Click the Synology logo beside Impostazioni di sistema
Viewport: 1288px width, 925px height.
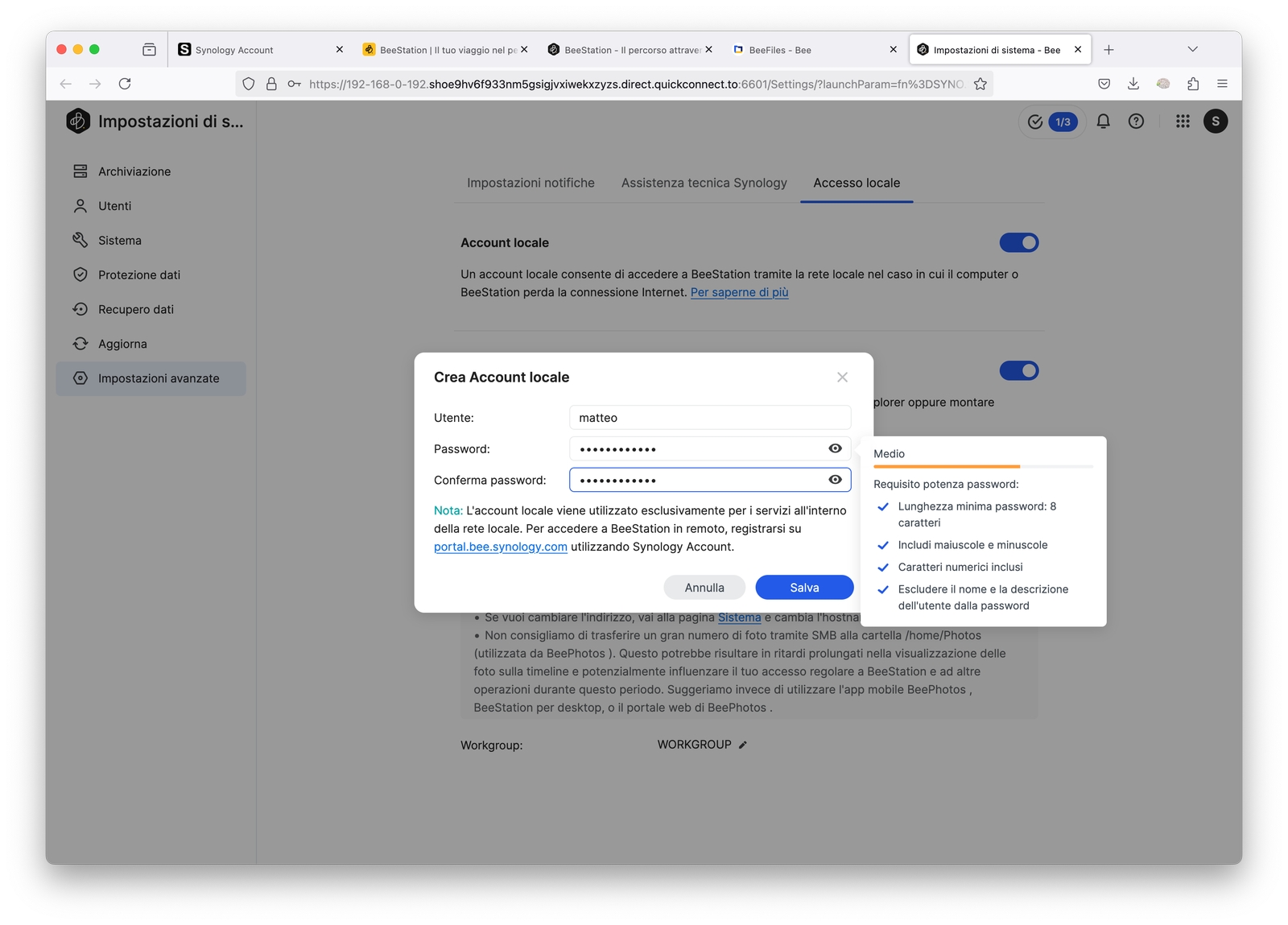(78, 122)
